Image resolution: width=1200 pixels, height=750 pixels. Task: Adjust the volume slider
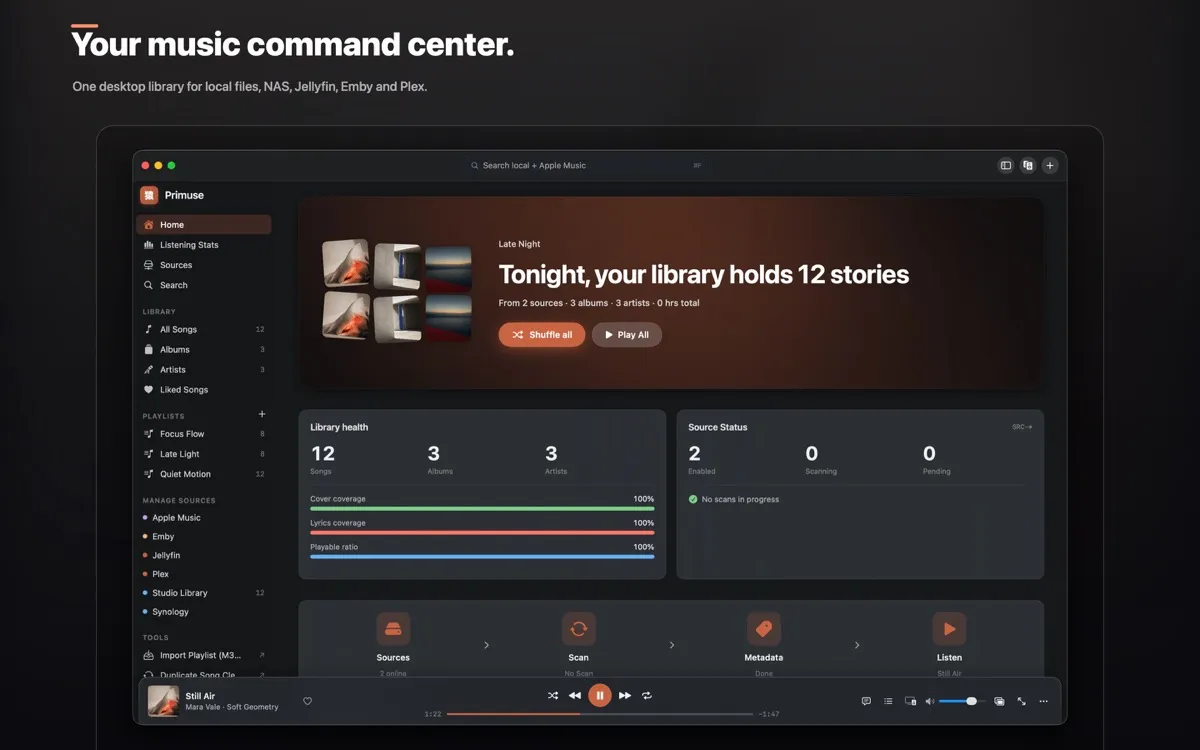962,701
